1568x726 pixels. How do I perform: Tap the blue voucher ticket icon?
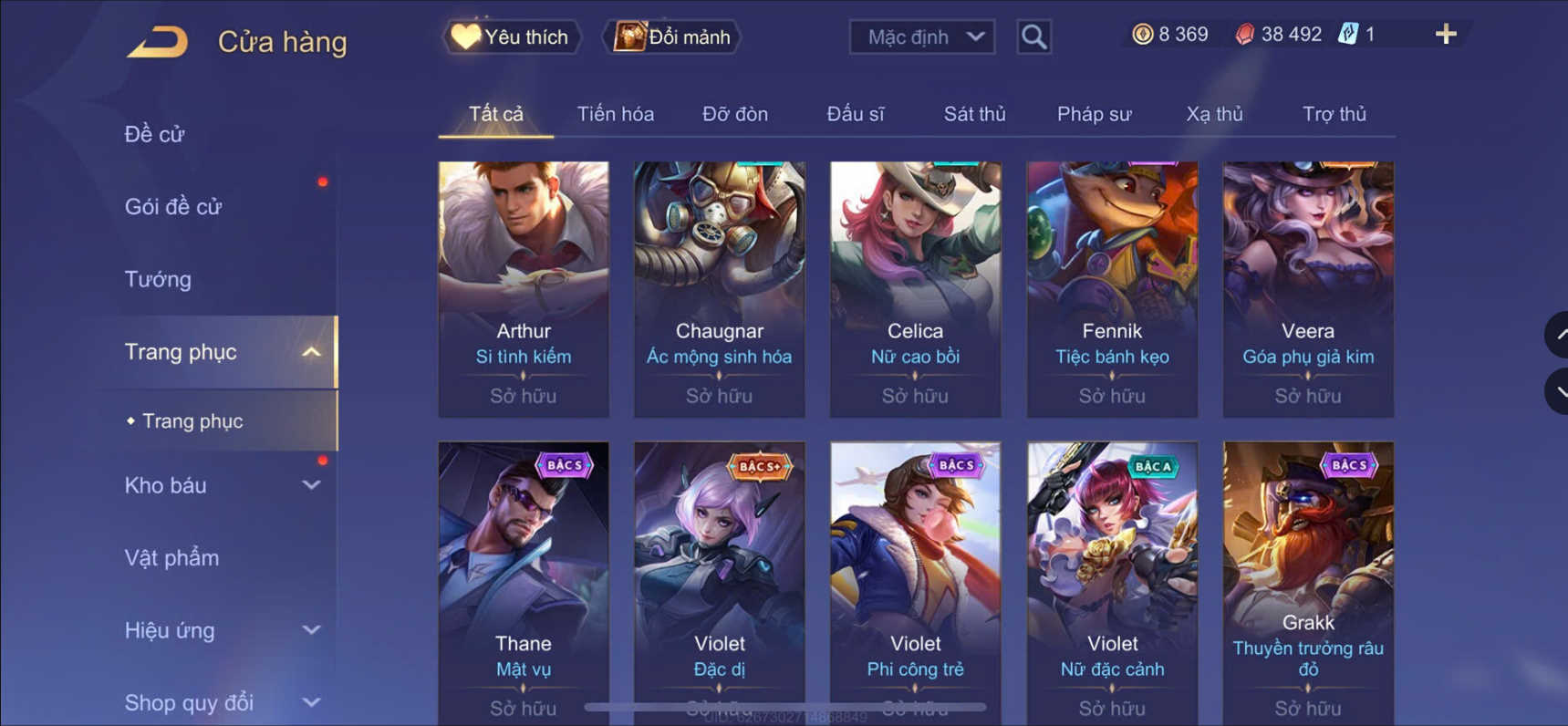click(1347, 35)
